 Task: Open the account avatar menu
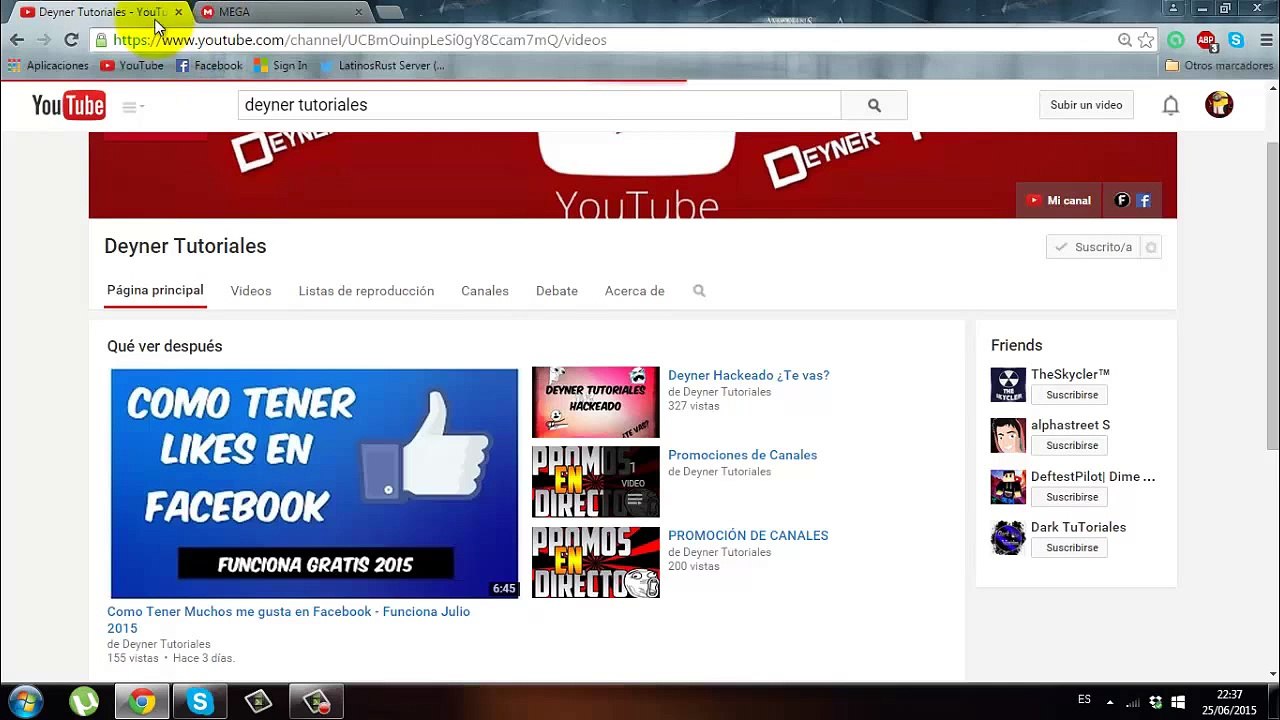pos(1219,105)
